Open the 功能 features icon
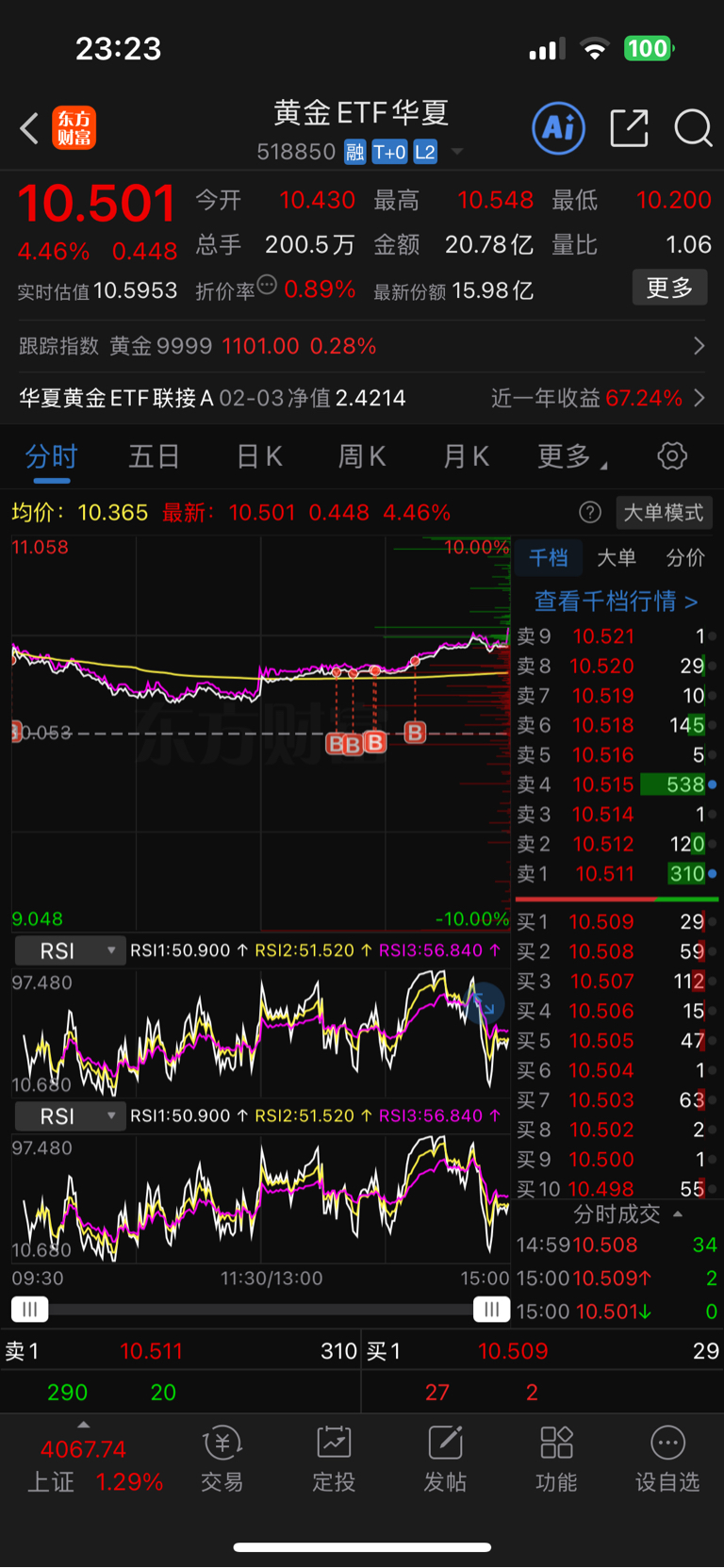 pyautogui.click(x=556, y=1460)
